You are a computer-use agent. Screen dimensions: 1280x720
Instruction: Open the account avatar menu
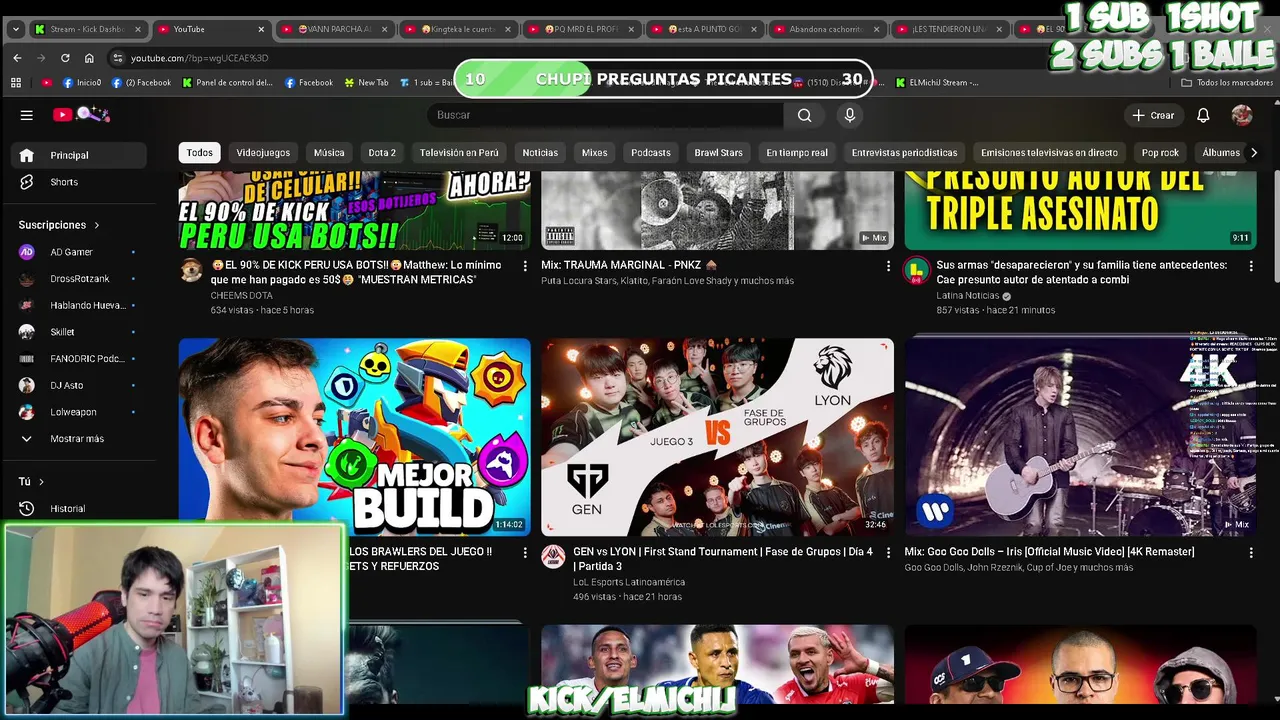(1242, 115)
